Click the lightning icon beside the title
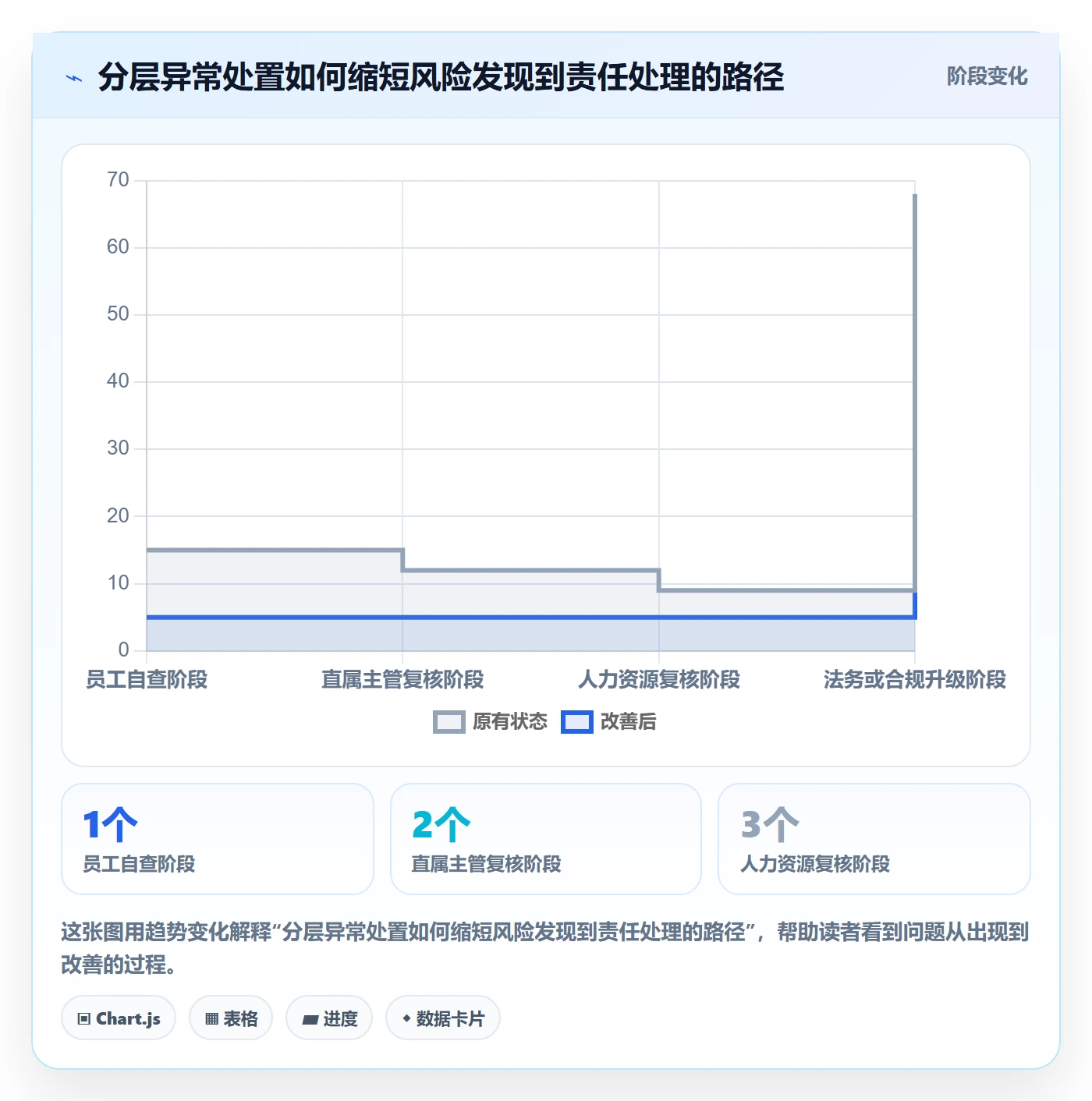The image size is (1092, 1101). (x=74, y=78)
